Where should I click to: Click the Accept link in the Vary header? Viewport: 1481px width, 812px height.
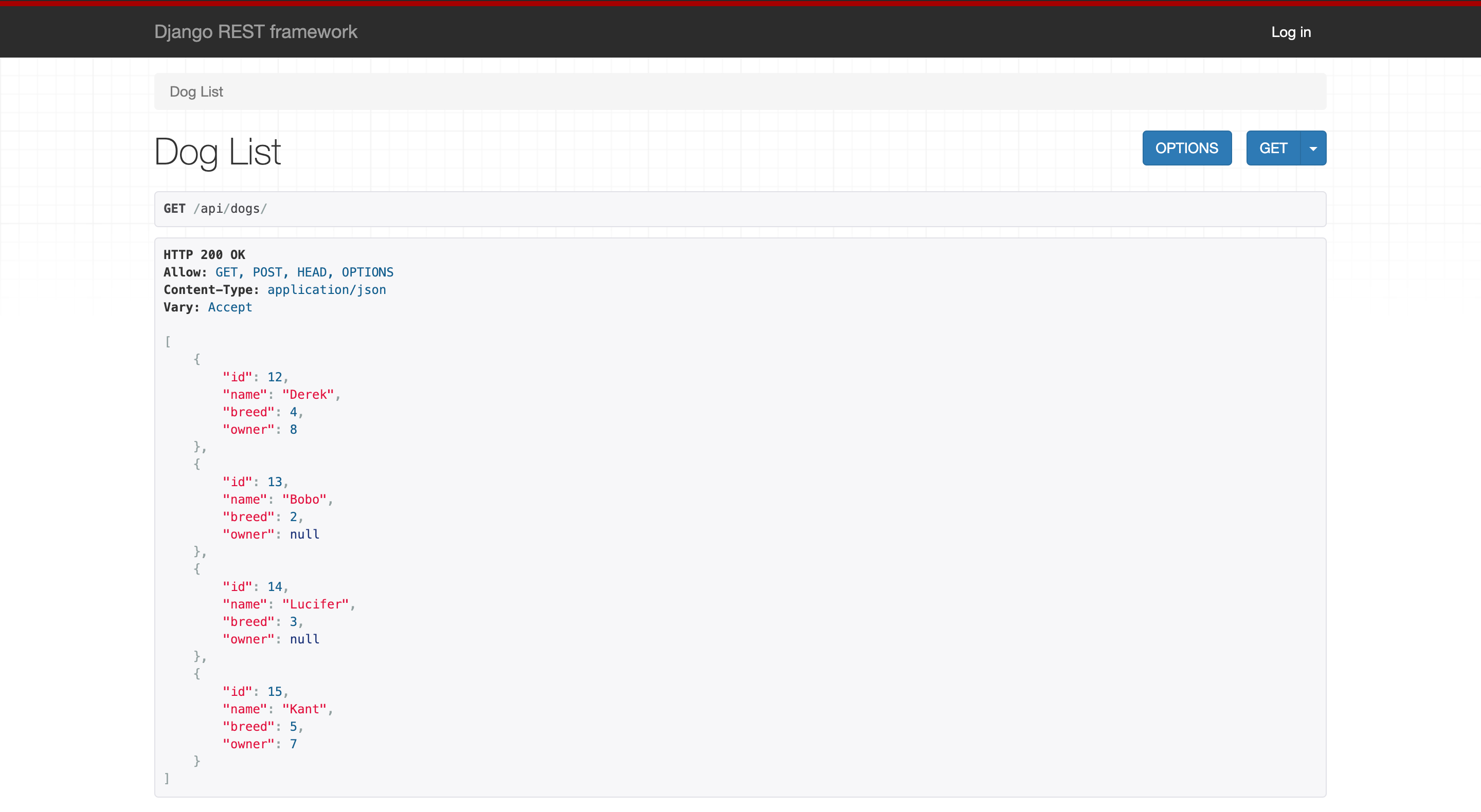point(229,307)
